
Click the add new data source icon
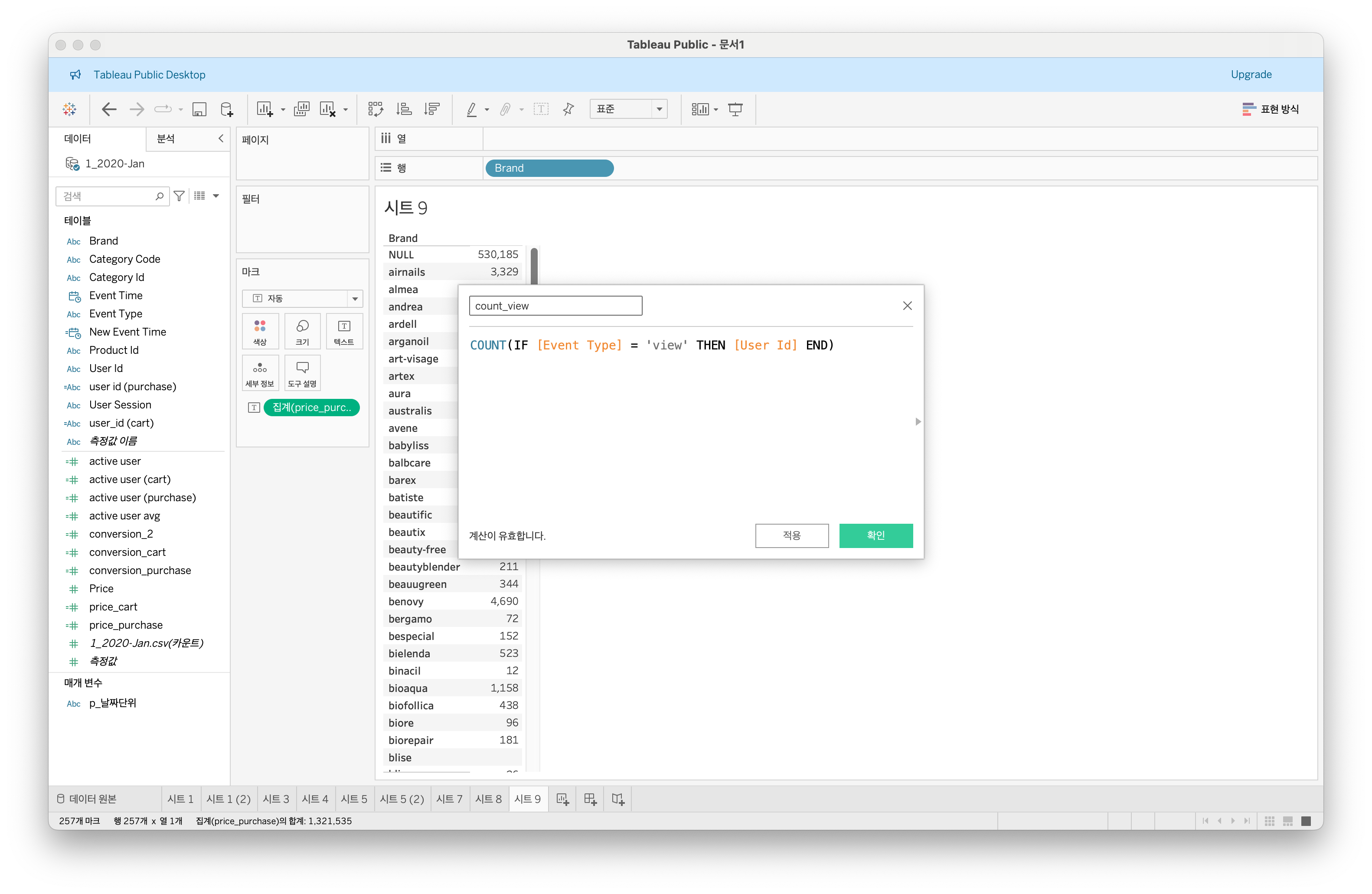pyautogui.click(x=227, y=109)
